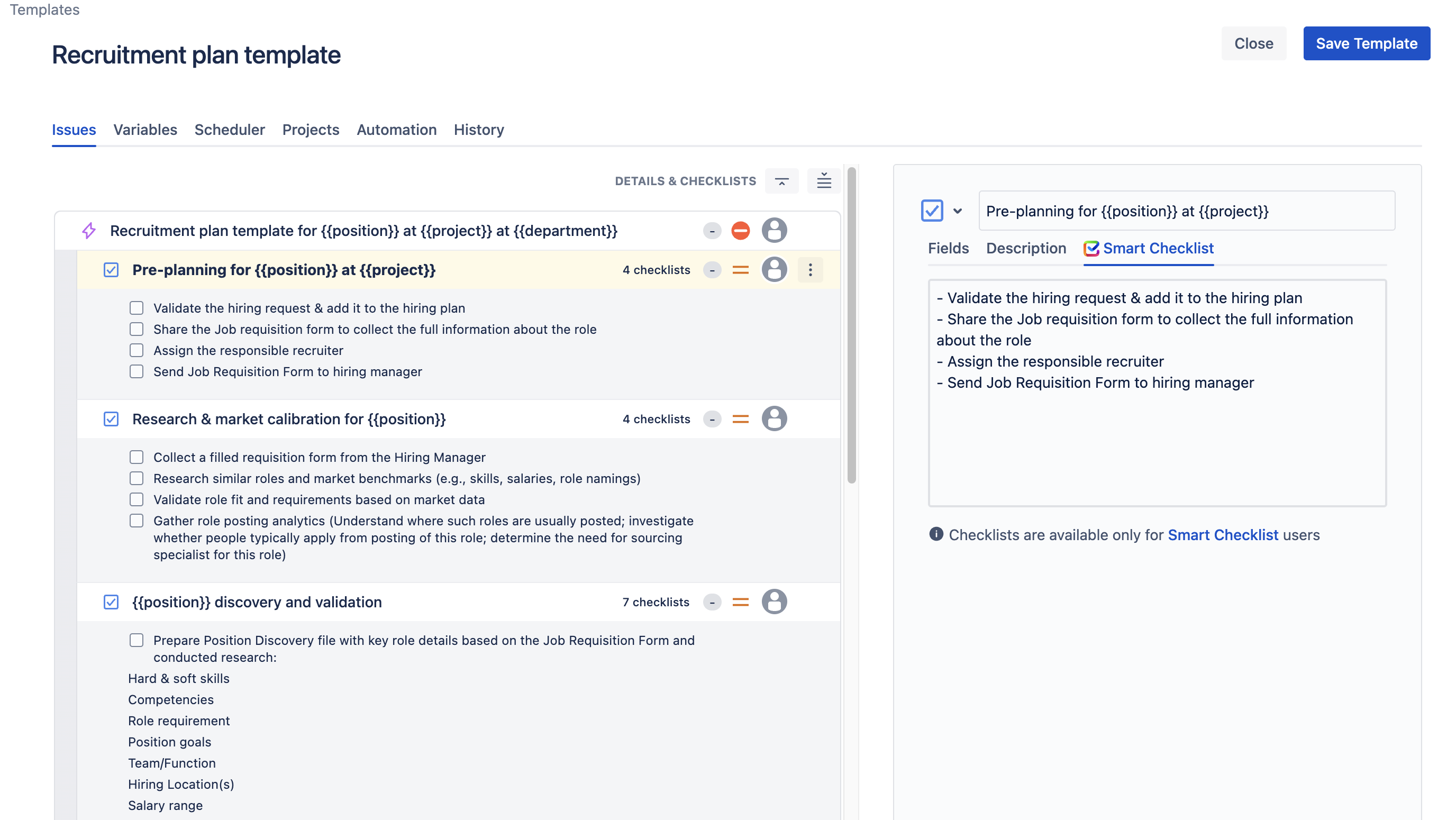Image resolution: width=1456 pixels, height=820 pixels.
Task: Check Validate role fit item
Action: (x=136, y=499)
